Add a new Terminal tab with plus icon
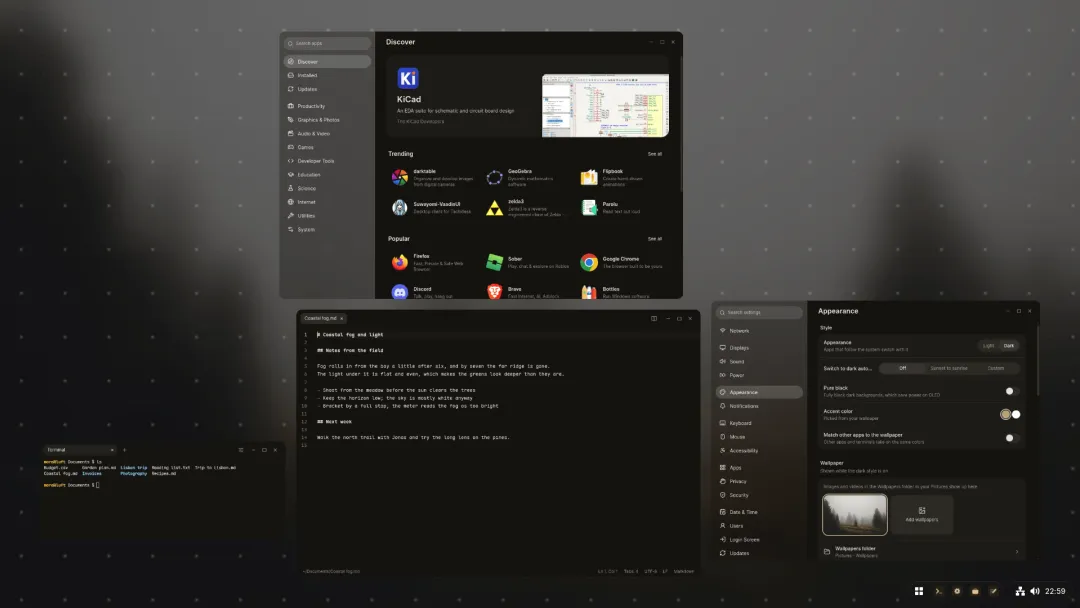This screenshot has width=1080, height=608. [x=125, y=450]
